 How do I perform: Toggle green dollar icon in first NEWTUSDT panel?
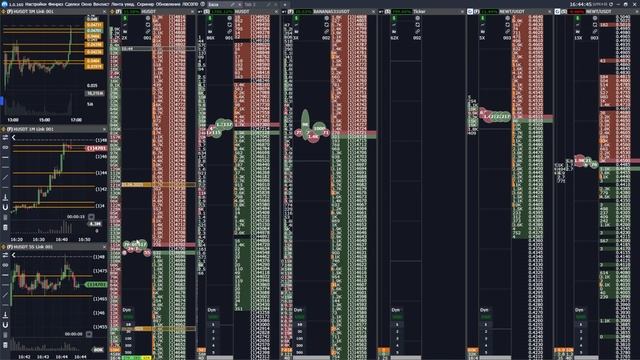point(483,18)
